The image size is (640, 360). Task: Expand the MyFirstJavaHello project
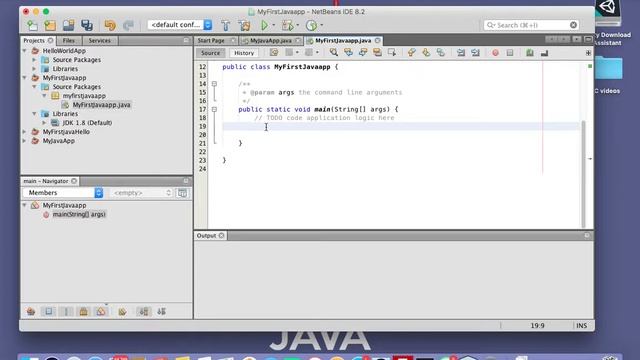pyautogui.click(x=24, y=132)
